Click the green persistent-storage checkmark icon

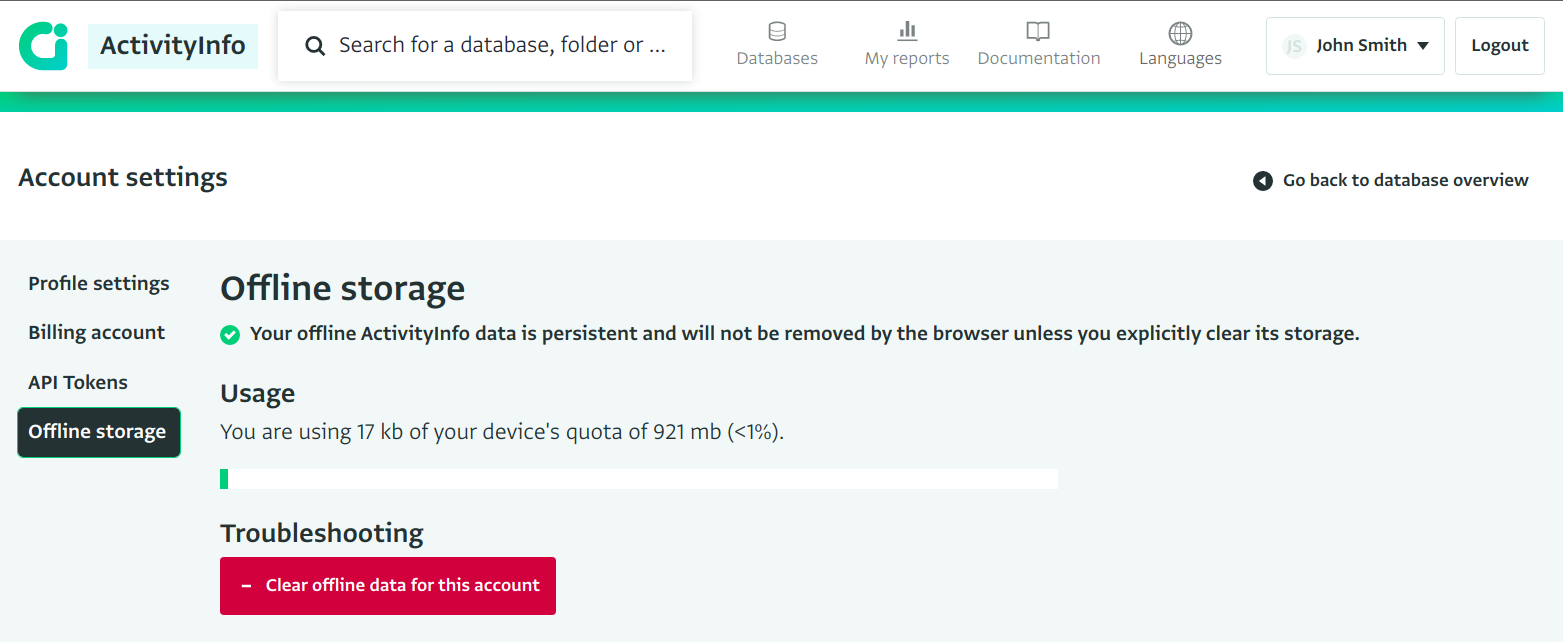tap(230, 335)
